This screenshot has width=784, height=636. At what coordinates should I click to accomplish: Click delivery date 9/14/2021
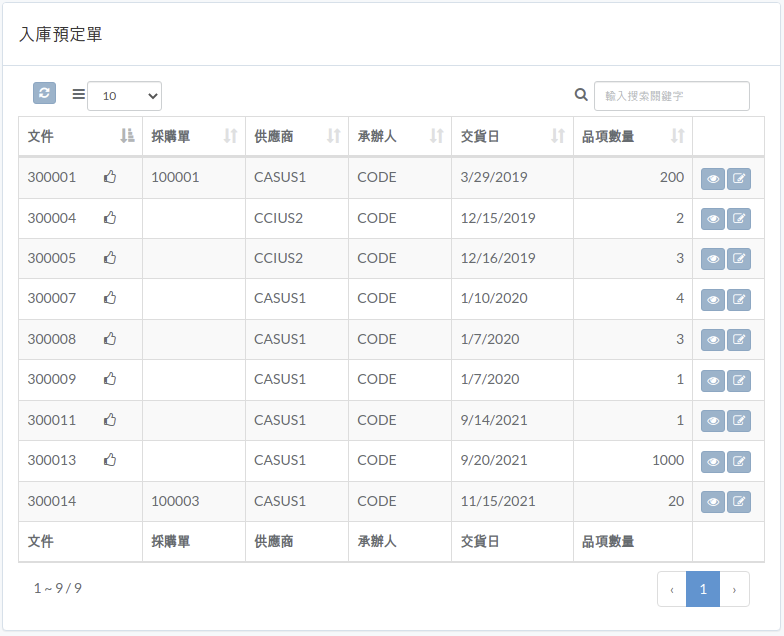pyautogui.click(x=494, y=420)
